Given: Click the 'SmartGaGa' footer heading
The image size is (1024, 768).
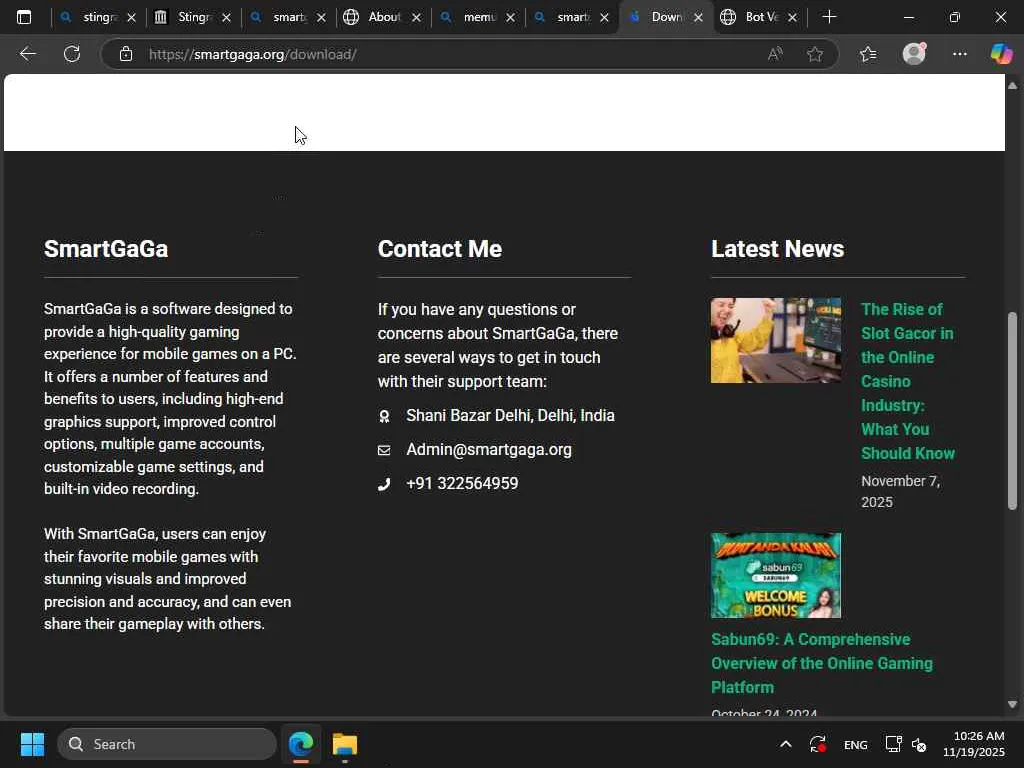Looking at the screenshot, I should [x=106, y=249].
